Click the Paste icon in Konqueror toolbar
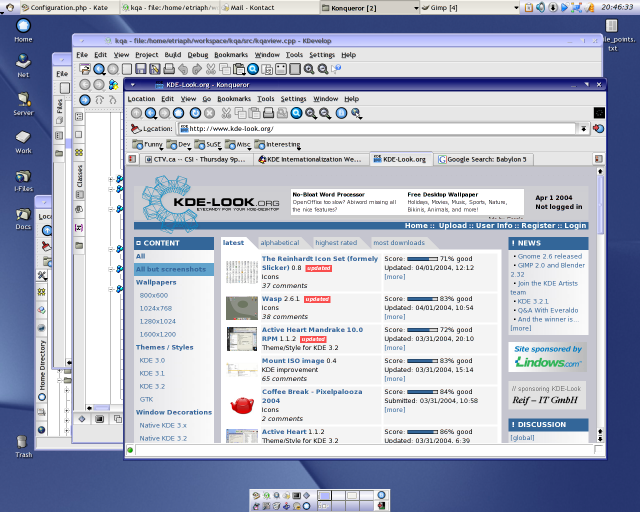 pos(255,113)
